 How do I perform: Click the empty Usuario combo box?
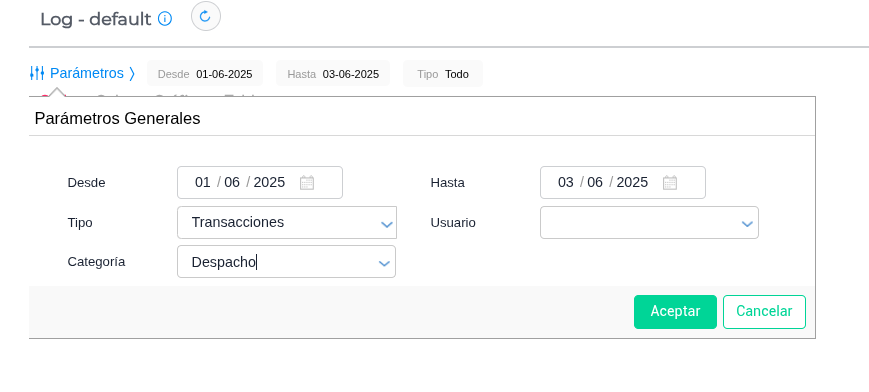click(x=650, y=222)
